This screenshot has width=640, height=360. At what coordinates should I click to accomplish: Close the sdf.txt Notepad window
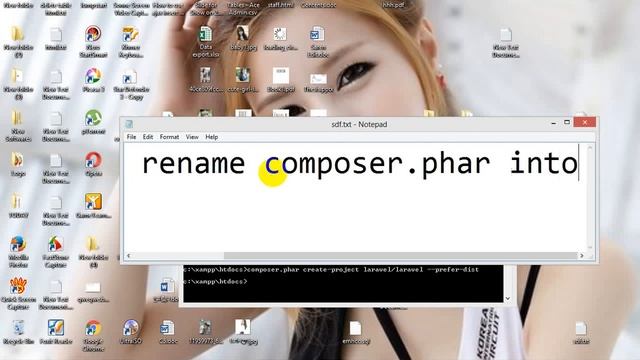[584, 122]
